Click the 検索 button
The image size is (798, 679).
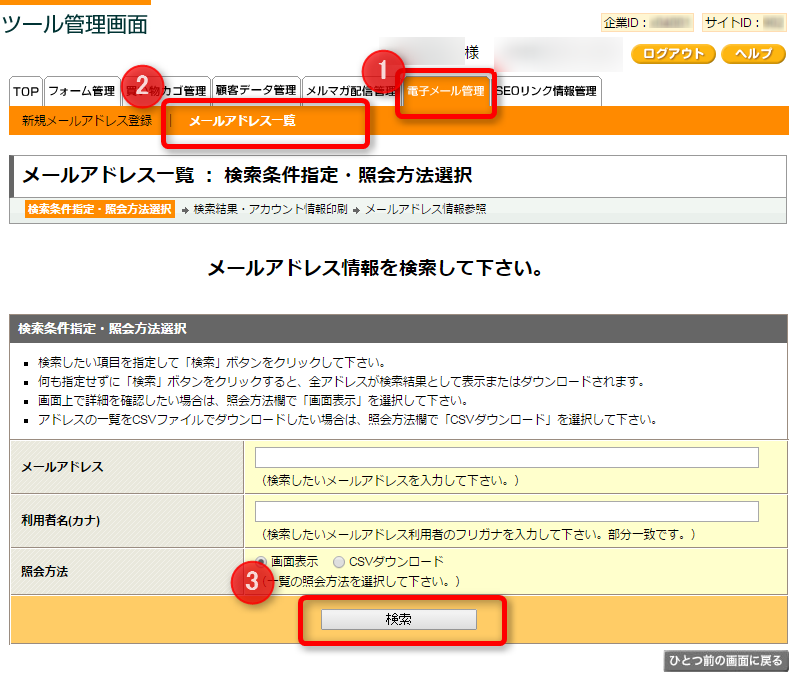pos(398,620)
